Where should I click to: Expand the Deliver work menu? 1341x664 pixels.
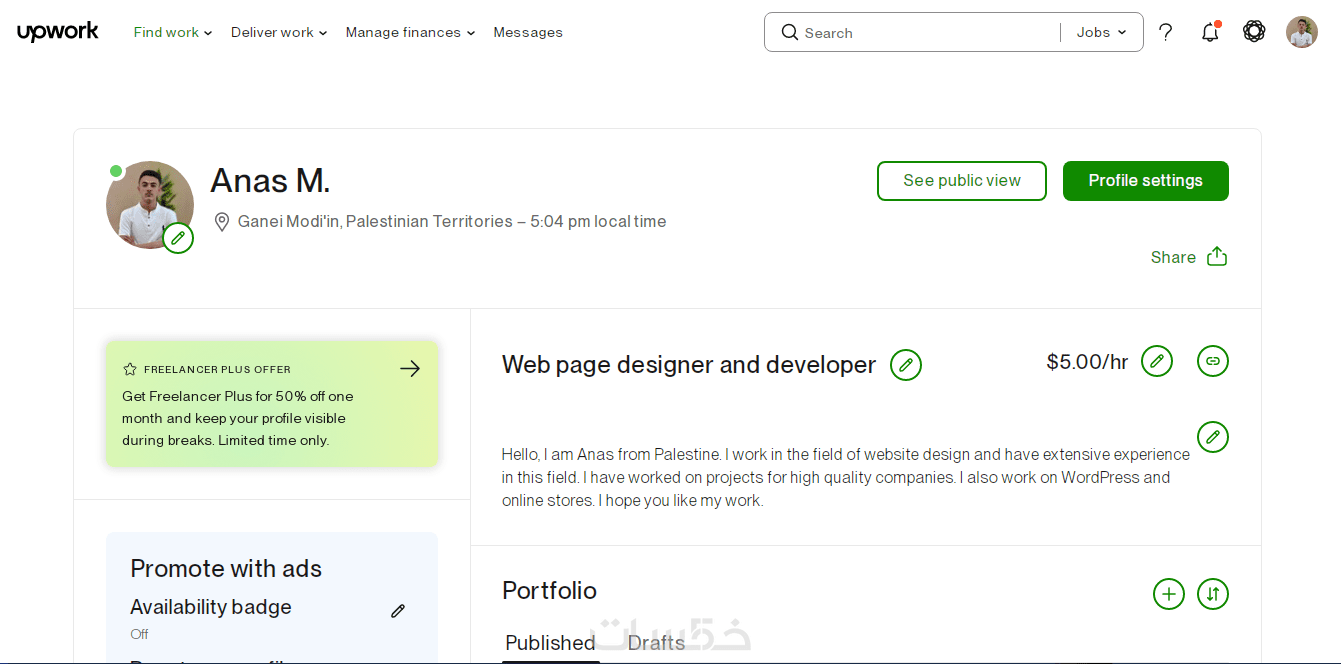(279, 32)
